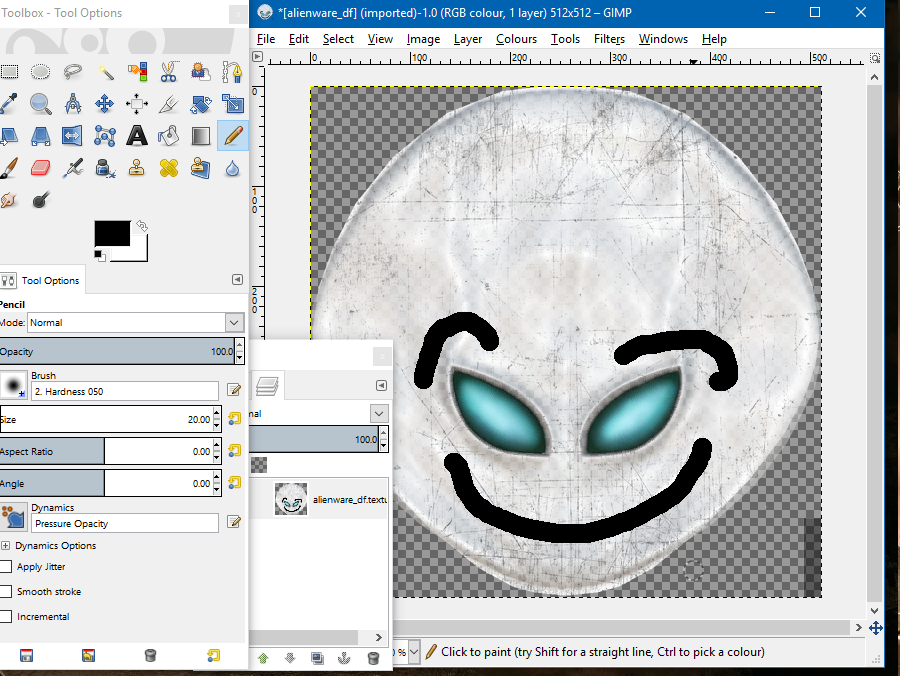This screenshot has height=676, width=900.
Task: Select the Pencil tool
Action: (232, 136)
